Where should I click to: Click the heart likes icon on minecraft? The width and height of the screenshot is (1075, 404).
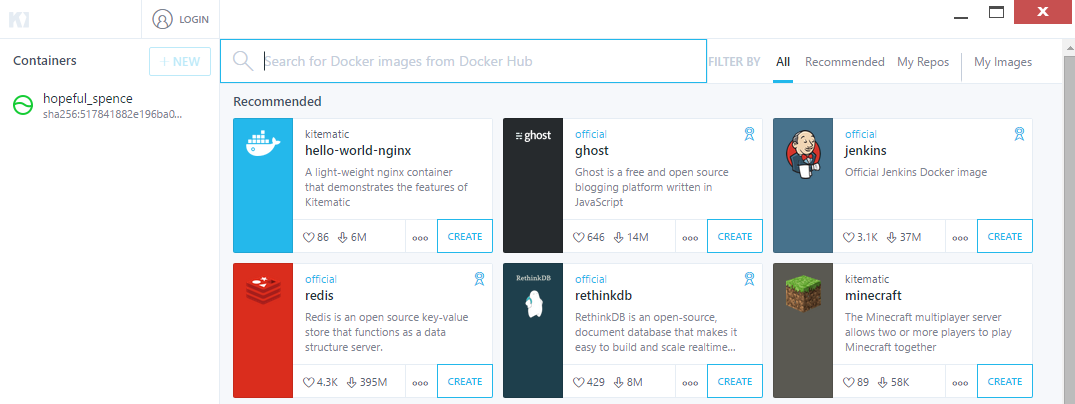click(849, 382)
